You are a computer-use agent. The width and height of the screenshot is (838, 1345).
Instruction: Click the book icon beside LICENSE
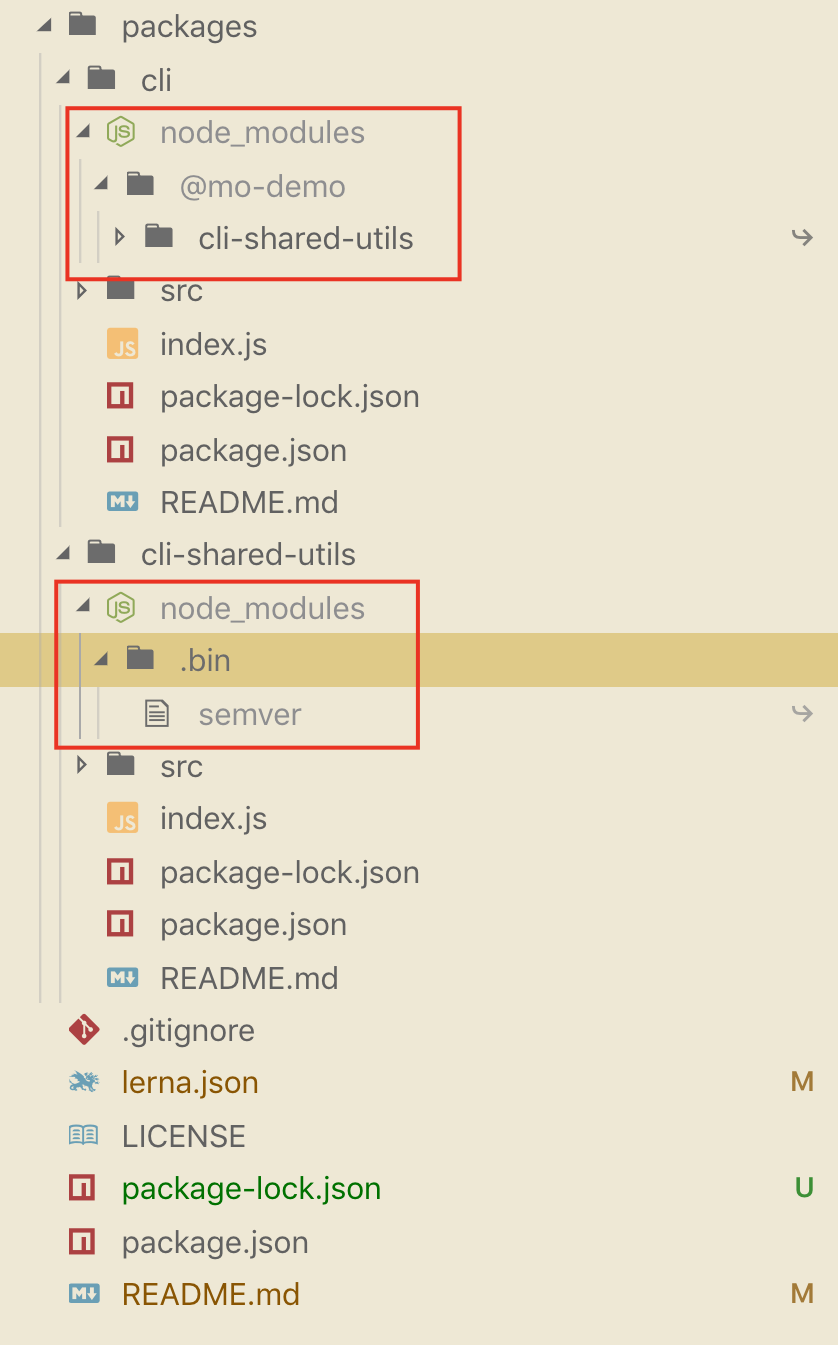(x=83, y=1136)
